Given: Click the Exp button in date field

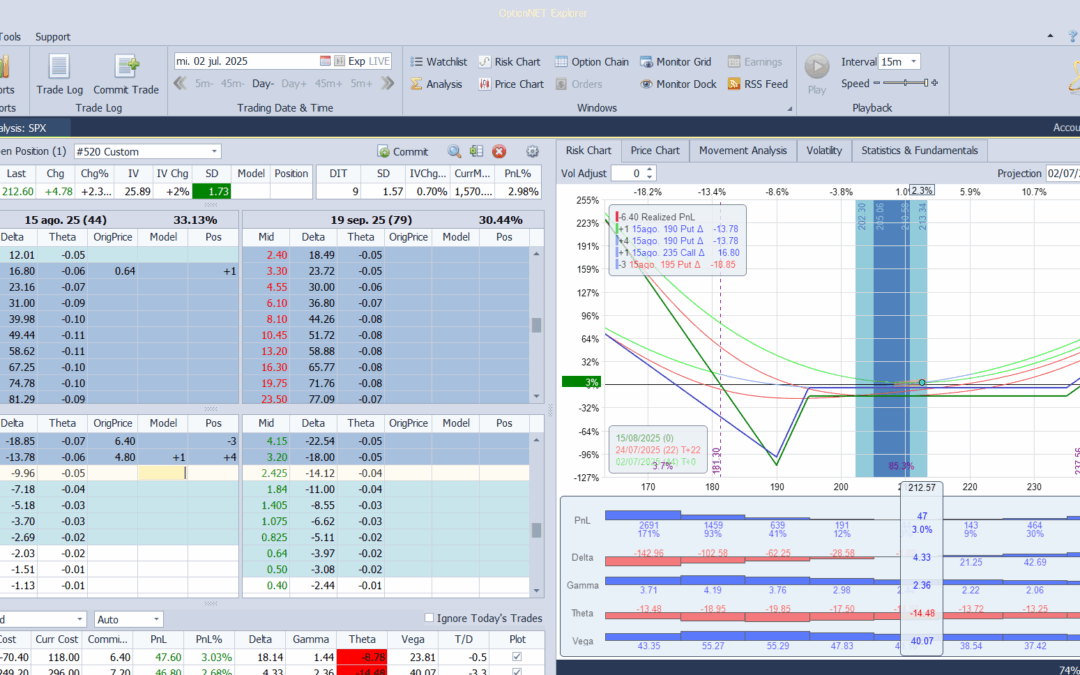Looking at the screenshot, I should (x=356, y=61).
